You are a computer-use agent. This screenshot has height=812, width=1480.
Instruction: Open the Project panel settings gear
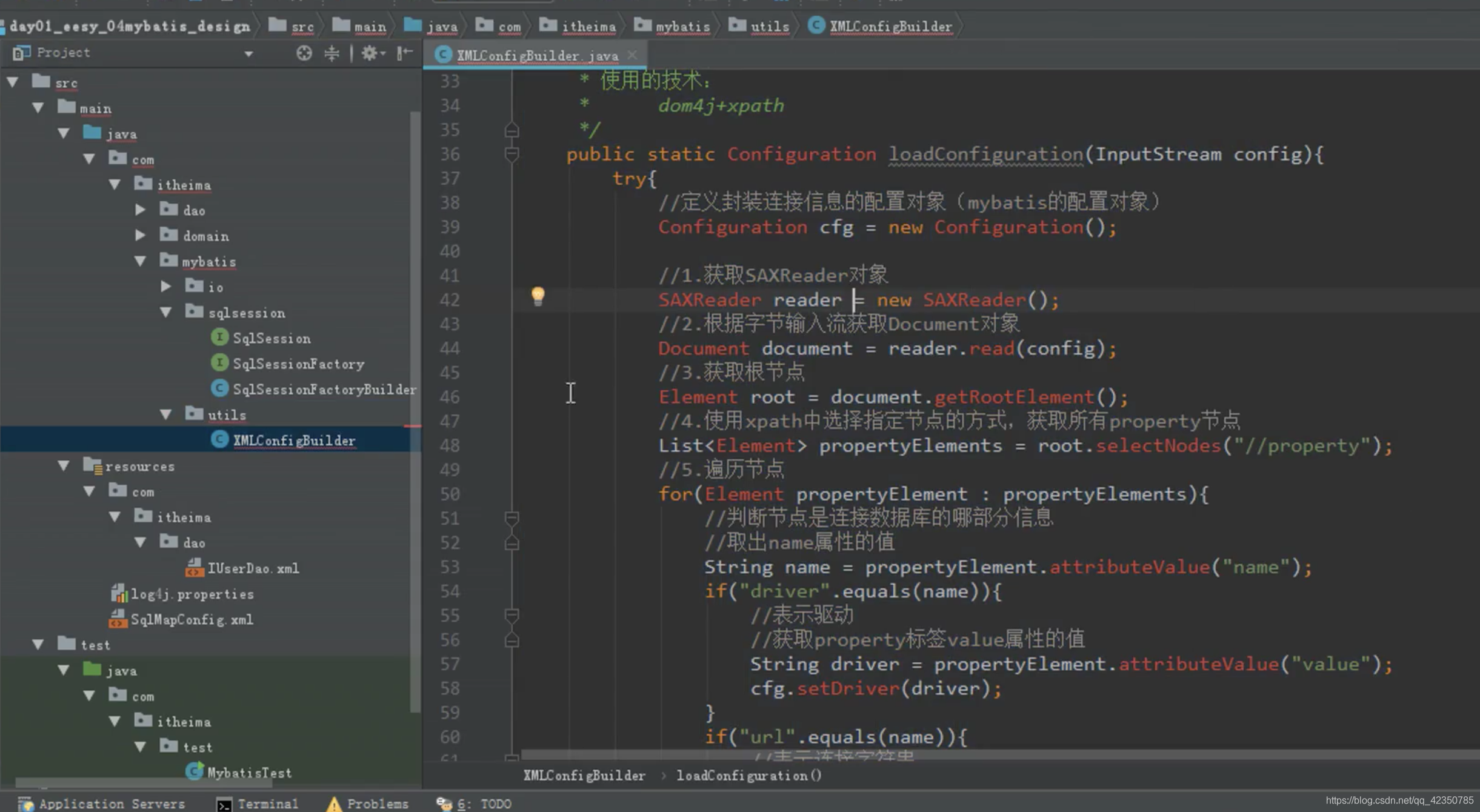coord(373,53)
